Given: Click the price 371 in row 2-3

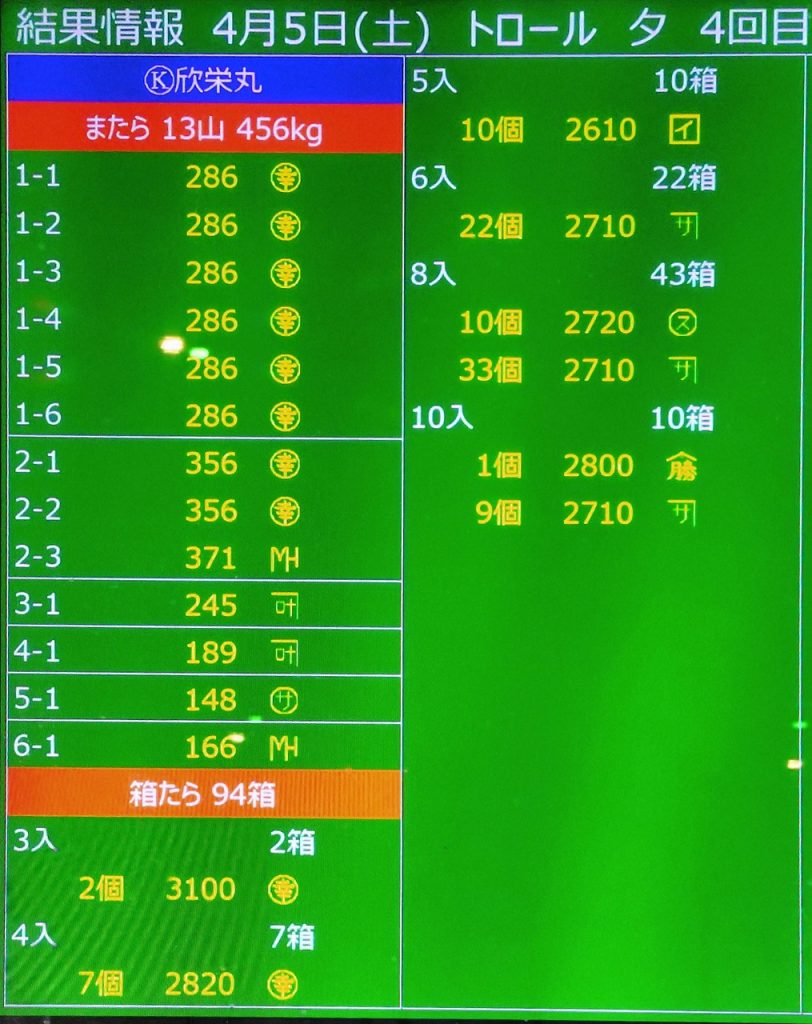Looking at the screenshot, I should click(x=211, y=559).
